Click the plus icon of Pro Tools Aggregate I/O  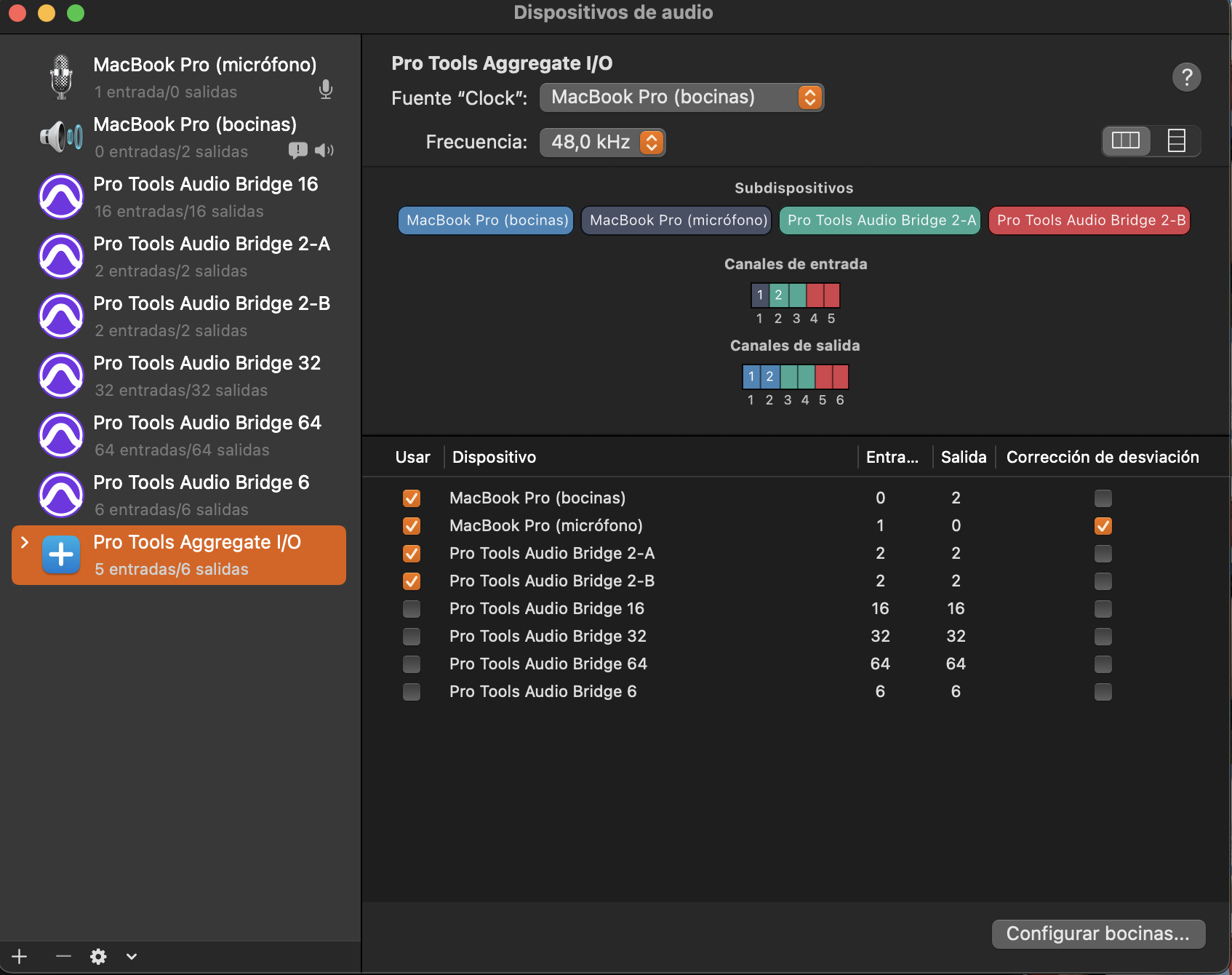tap(60, 554)
